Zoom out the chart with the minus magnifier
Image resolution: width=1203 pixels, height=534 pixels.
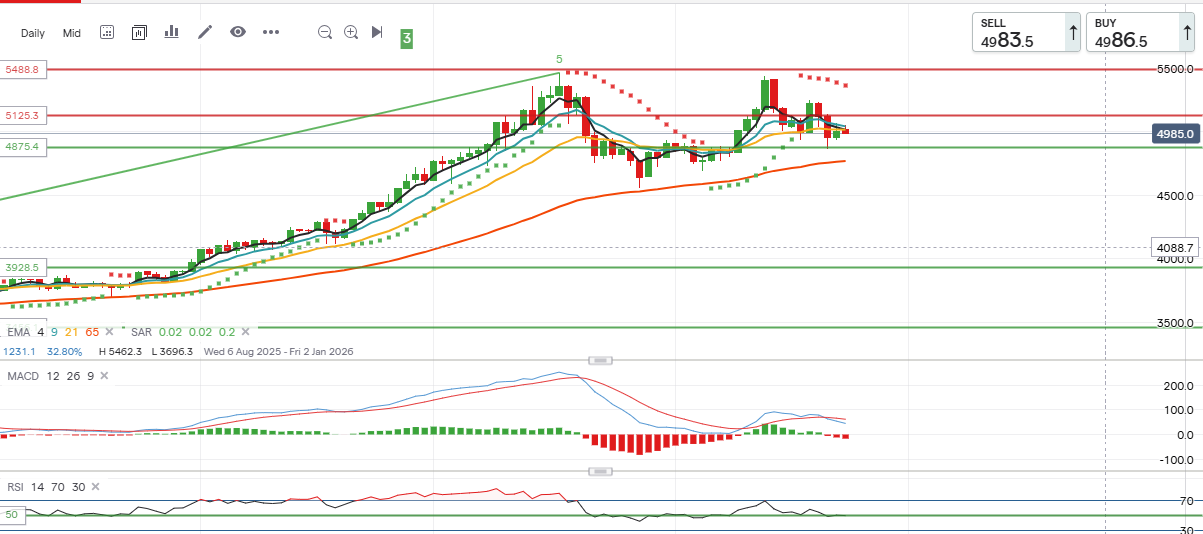(x=325, y=32)
